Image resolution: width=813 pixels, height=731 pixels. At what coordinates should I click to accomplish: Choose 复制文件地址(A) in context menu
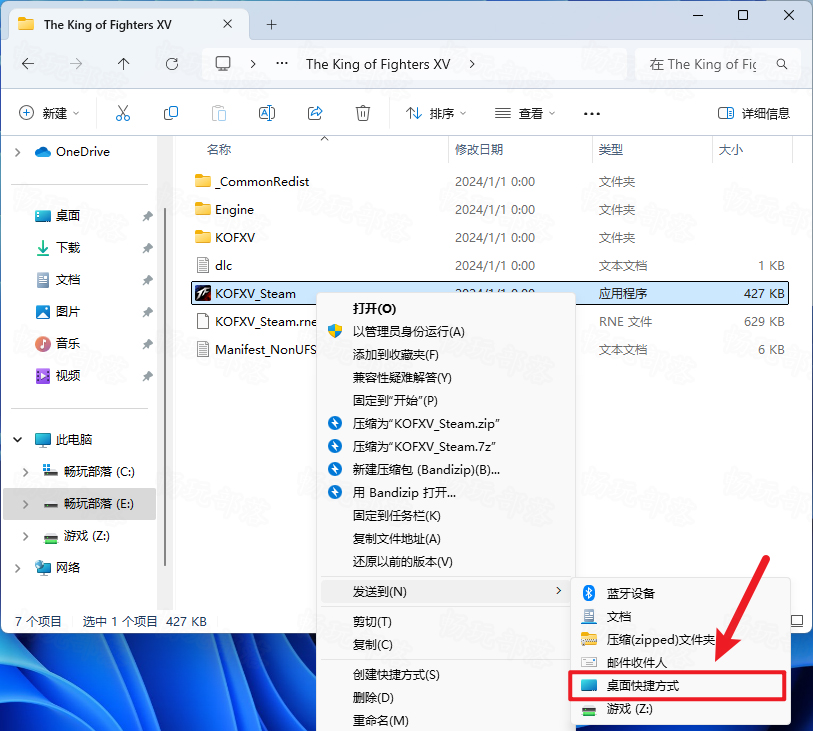pyautogui.click(x=448, y=539)
